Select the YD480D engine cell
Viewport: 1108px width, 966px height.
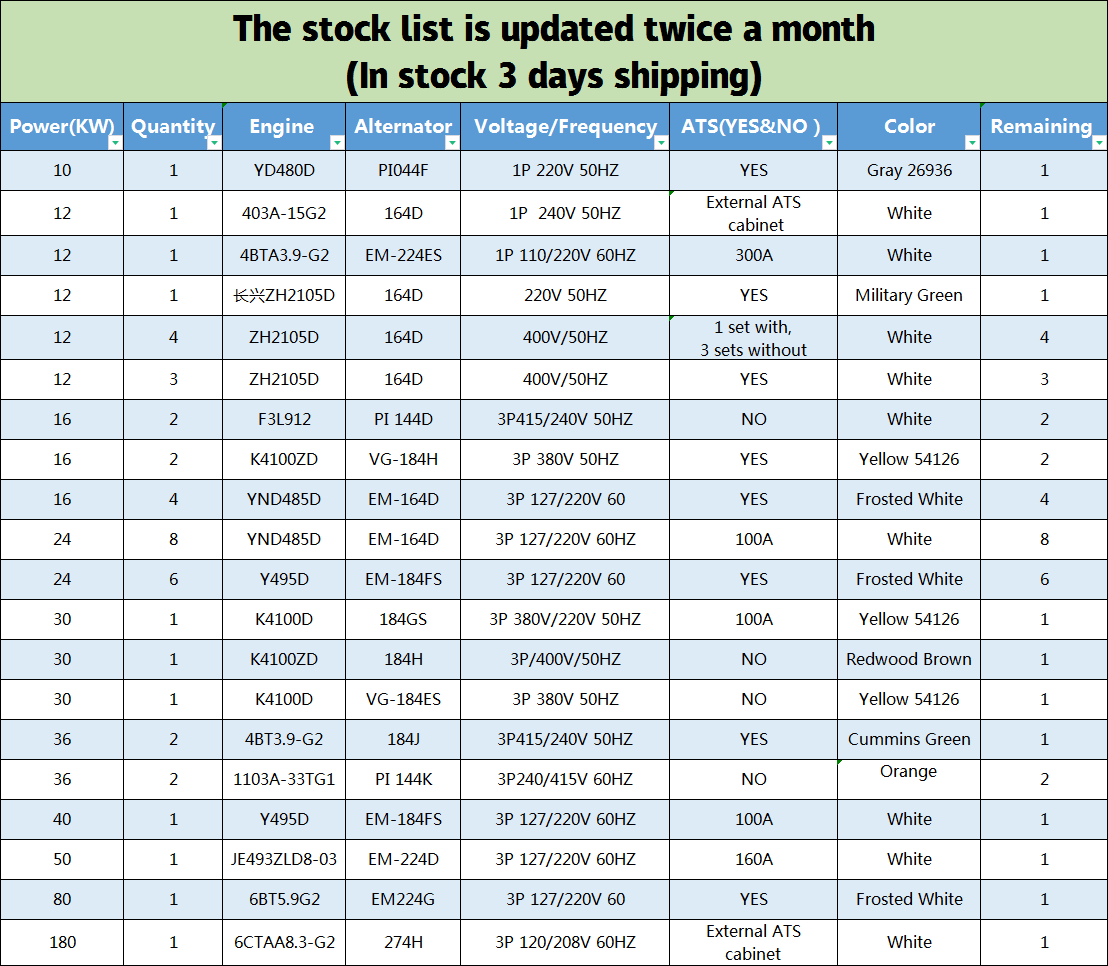[284, 171]
